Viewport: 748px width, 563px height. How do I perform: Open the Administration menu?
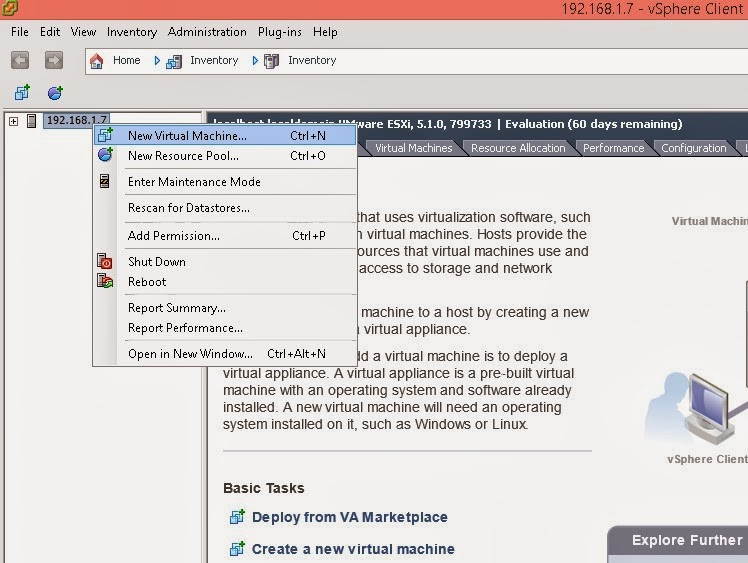tap(207, 32)
